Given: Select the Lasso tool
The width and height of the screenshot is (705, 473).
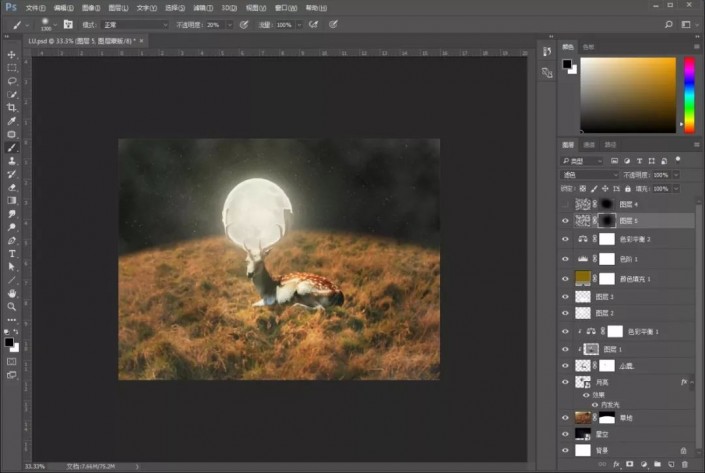Looking at the screenshot, I should [x=12, y=81].
